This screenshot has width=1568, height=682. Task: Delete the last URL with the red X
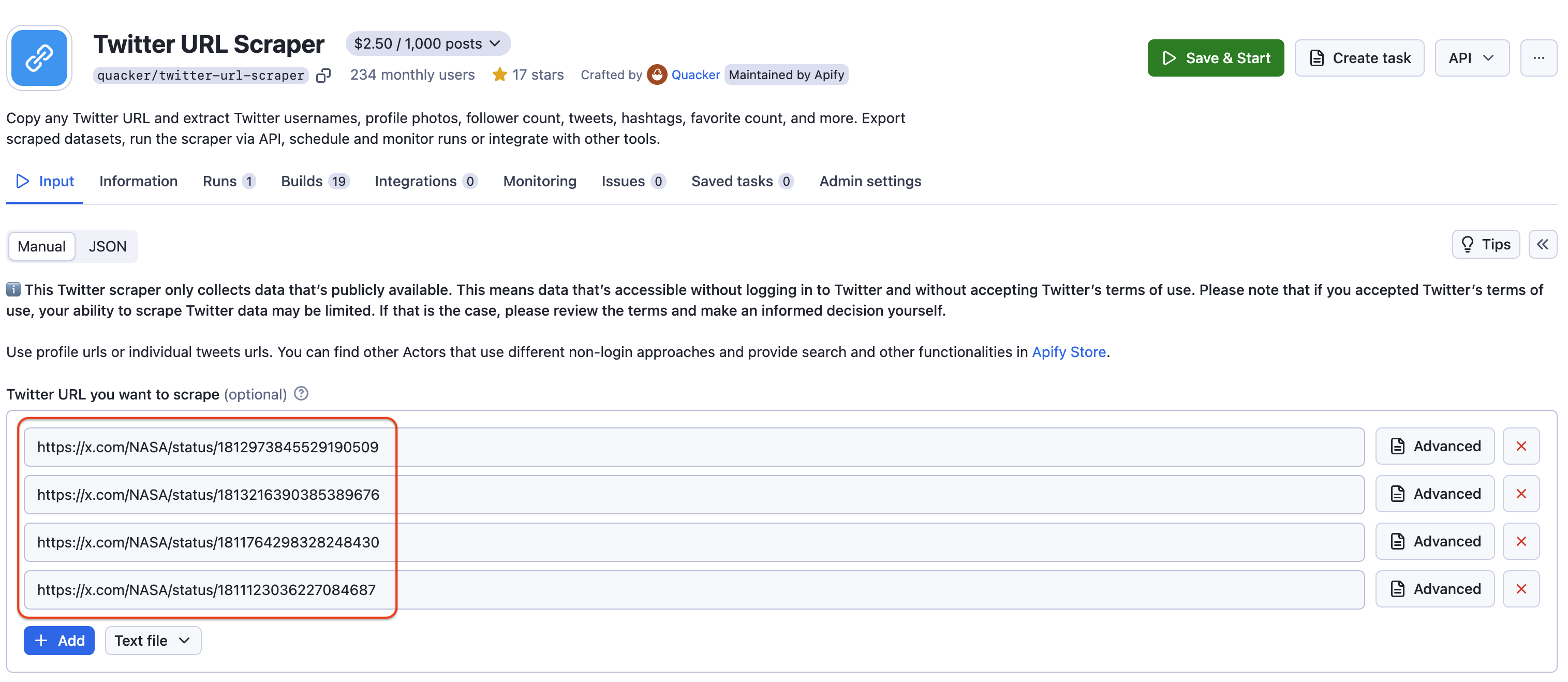coord(1521,589)
